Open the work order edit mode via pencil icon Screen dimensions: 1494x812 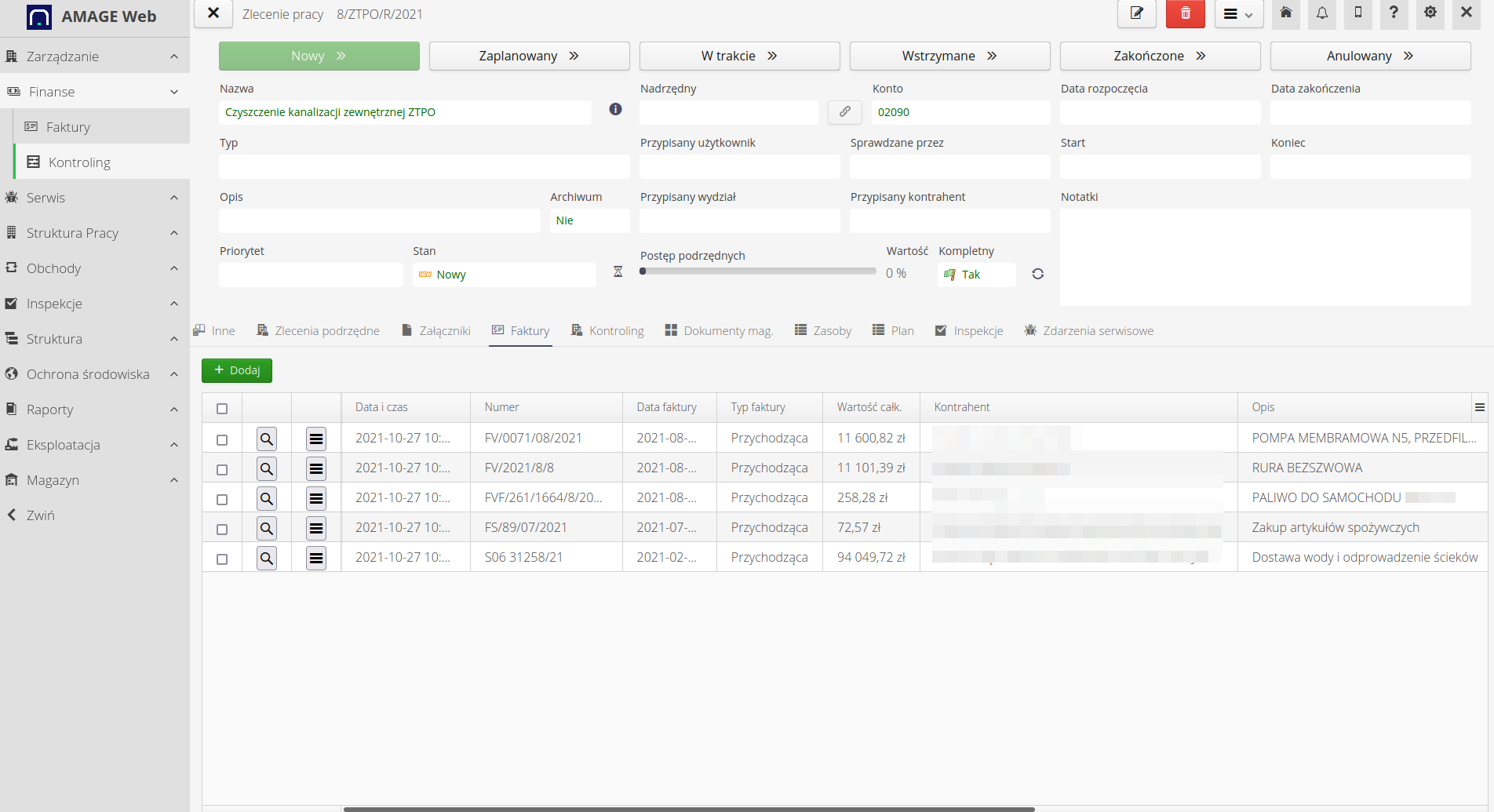point(1136,13)
